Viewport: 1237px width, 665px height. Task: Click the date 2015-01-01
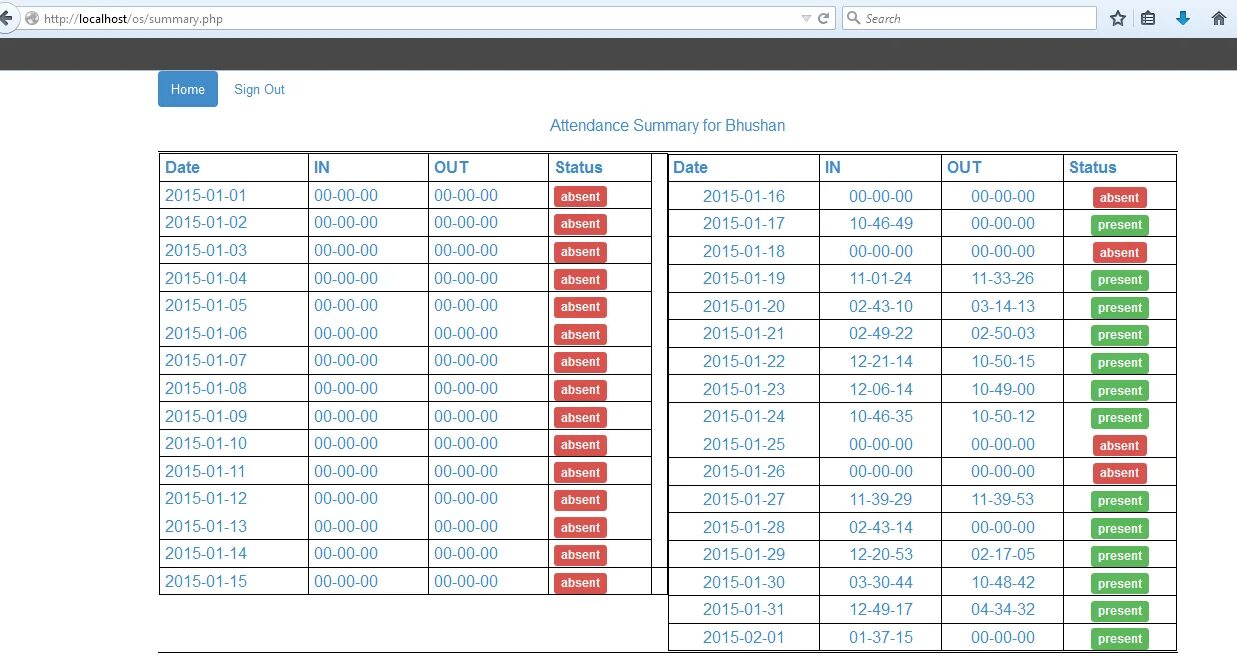pyautogui.click(x=206, y=195)
